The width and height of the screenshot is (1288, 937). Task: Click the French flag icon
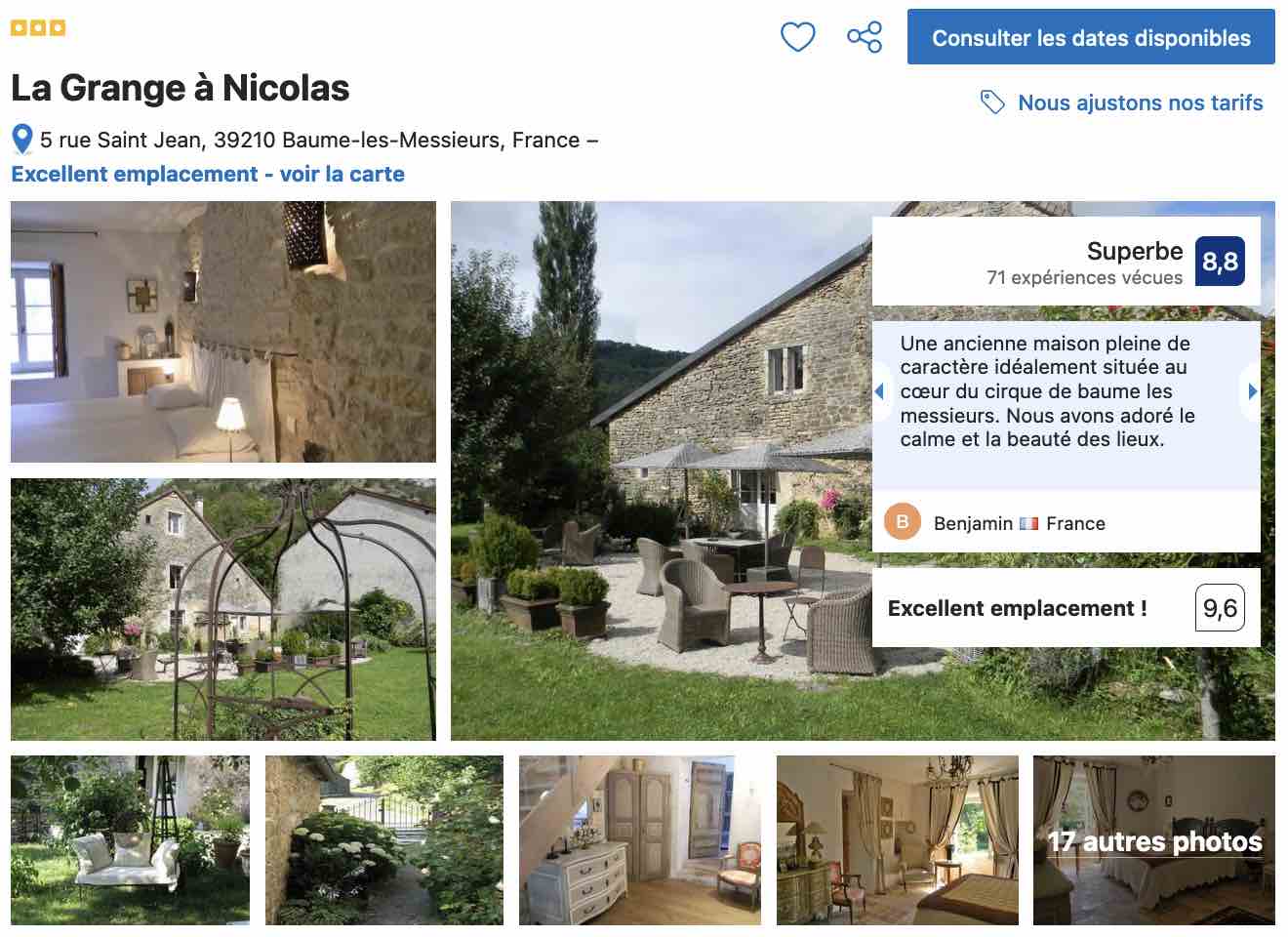tap(1029, 523)
